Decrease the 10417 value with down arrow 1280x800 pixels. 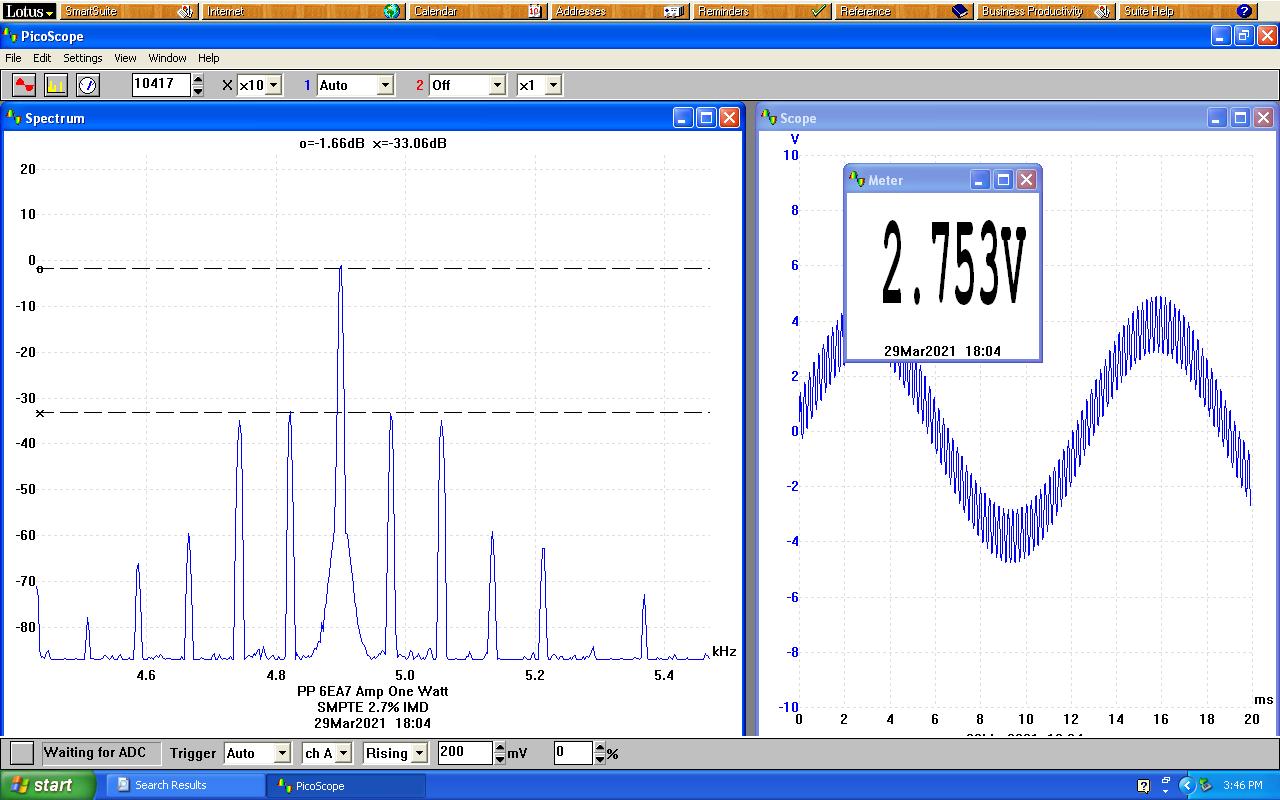tap(198, 91)
